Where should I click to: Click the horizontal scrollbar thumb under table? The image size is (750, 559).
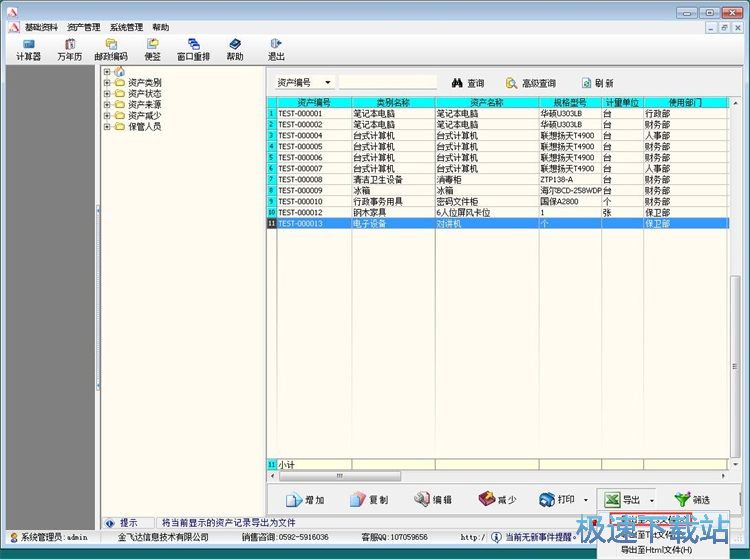pyautogui.click(x=340, y=476)
